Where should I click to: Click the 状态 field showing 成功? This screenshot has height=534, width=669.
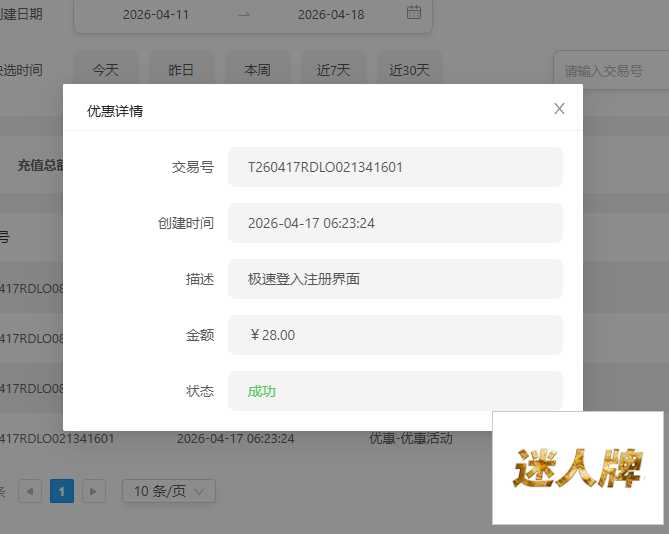(x=395, y=391)
